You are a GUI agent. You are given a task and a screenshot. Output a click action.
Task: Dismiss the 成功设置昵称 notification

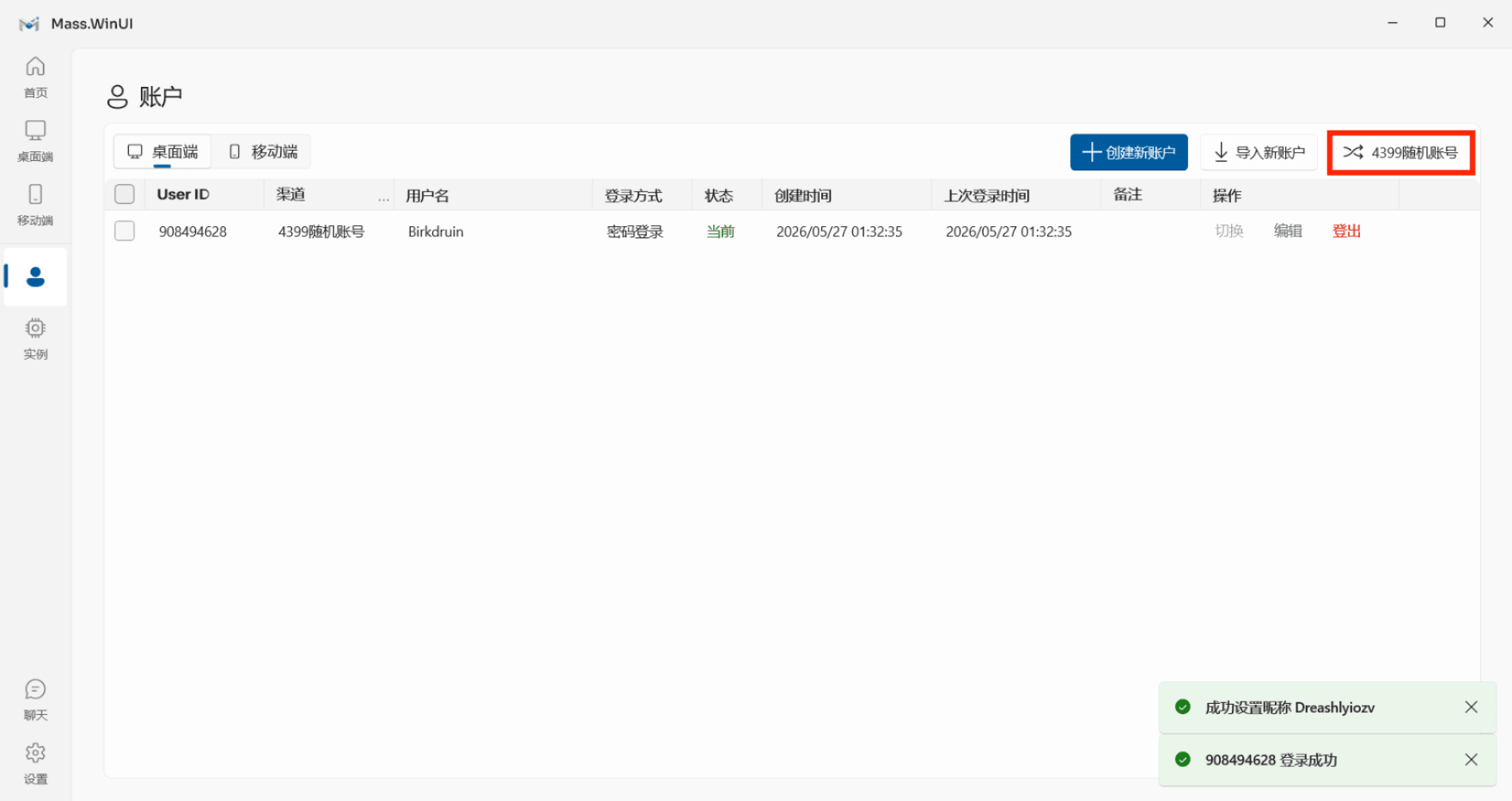[1471, 707]
